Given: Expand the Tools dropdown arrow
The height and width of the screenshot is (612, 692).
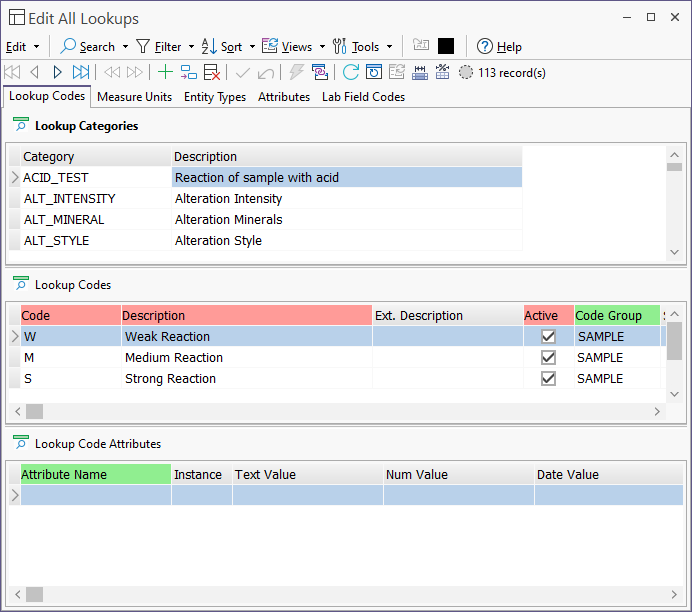Looking at the screenshot, I should click(390, 47).
